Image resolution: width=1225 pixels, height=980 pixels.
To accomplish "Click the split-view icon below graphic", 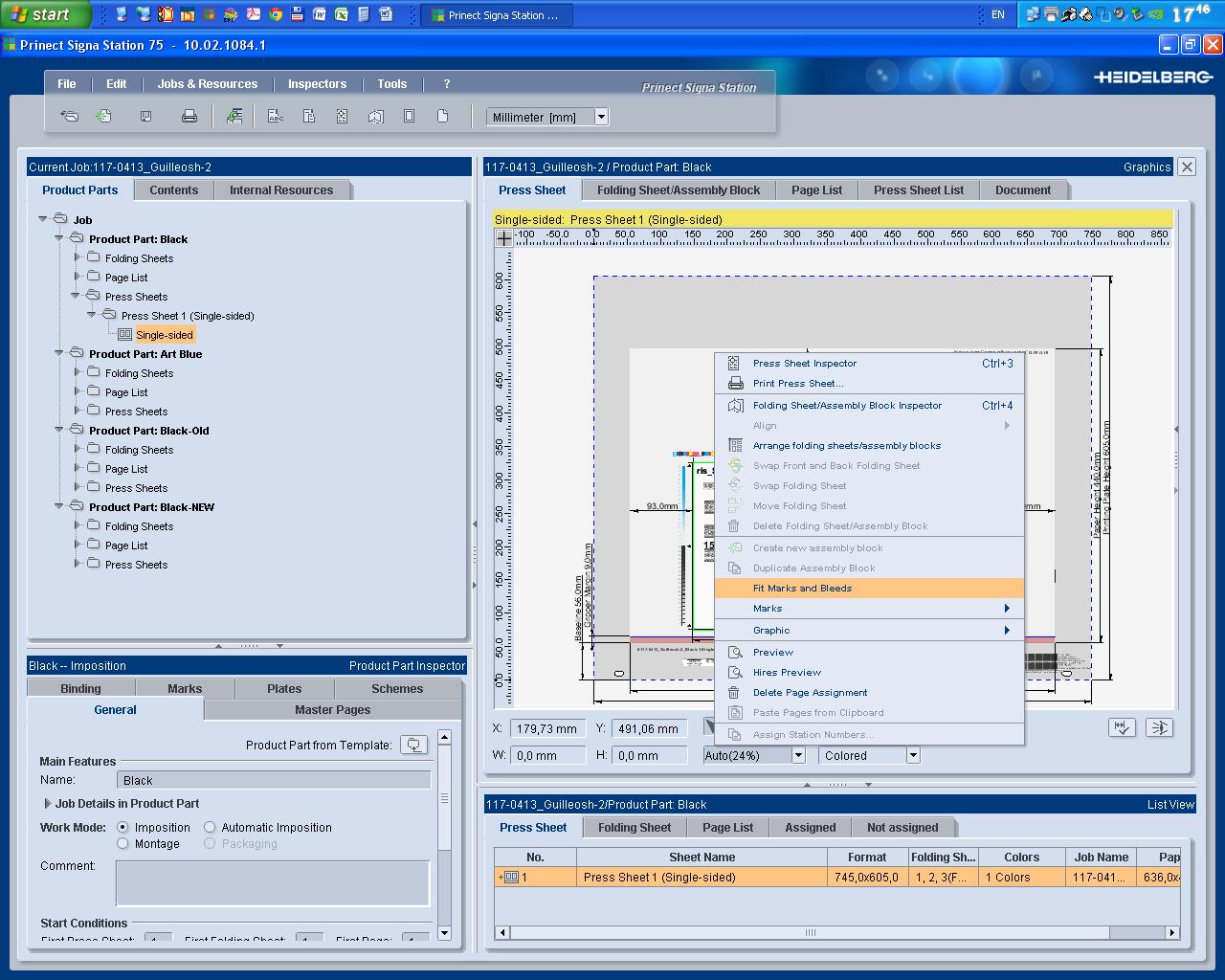I will 1160,727.
